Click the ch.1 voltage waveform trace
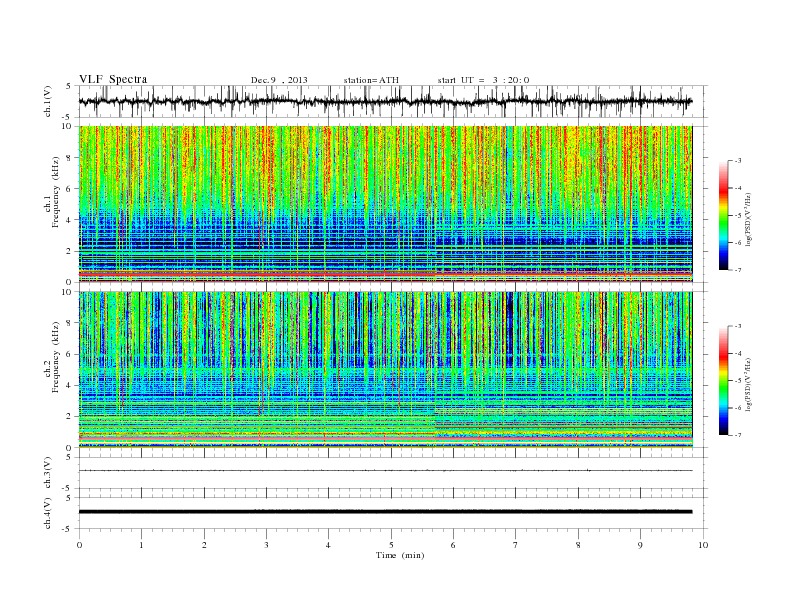This screenshot has height=612, width=792. pos(385,101)
